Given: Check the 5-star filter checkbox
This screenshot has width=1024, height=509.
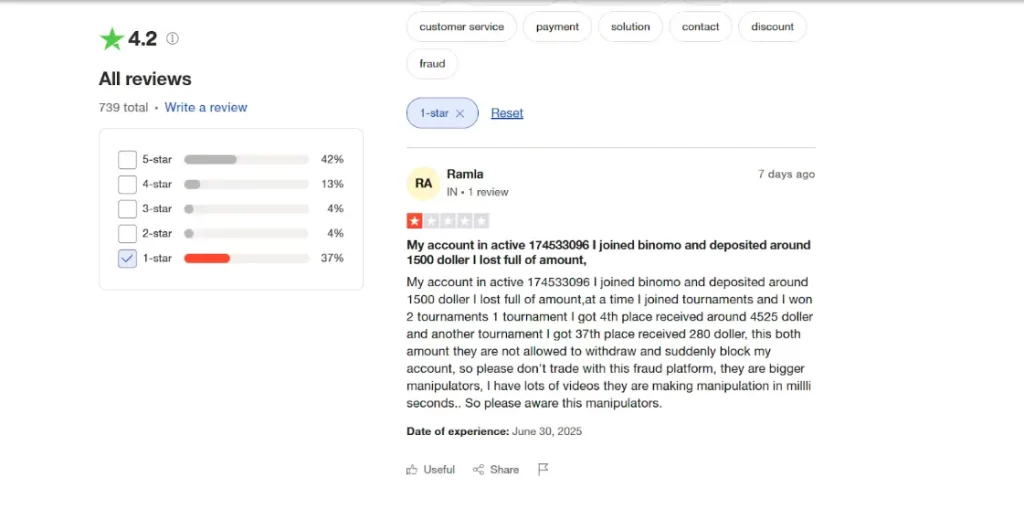Looking at the screenshot, I should click(x=127, y=159).
